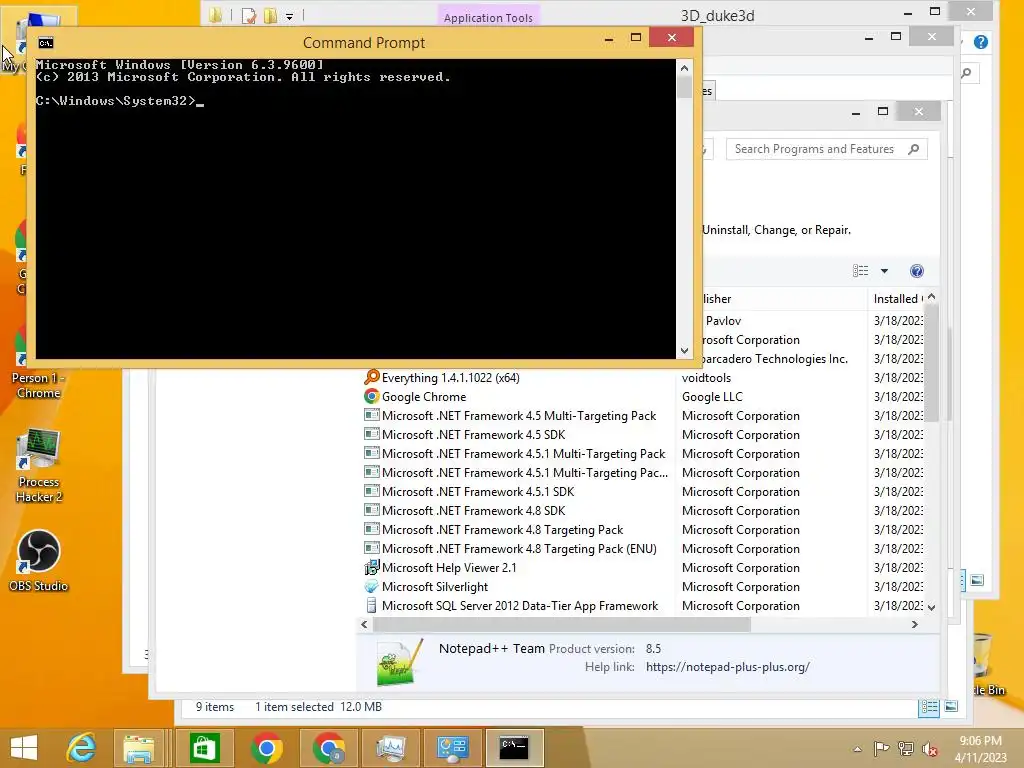Select Microsoft .NET Framework 4.8 Targeting Pack (ENU)
Viewport: 1024px width, 768px height.
519,549
